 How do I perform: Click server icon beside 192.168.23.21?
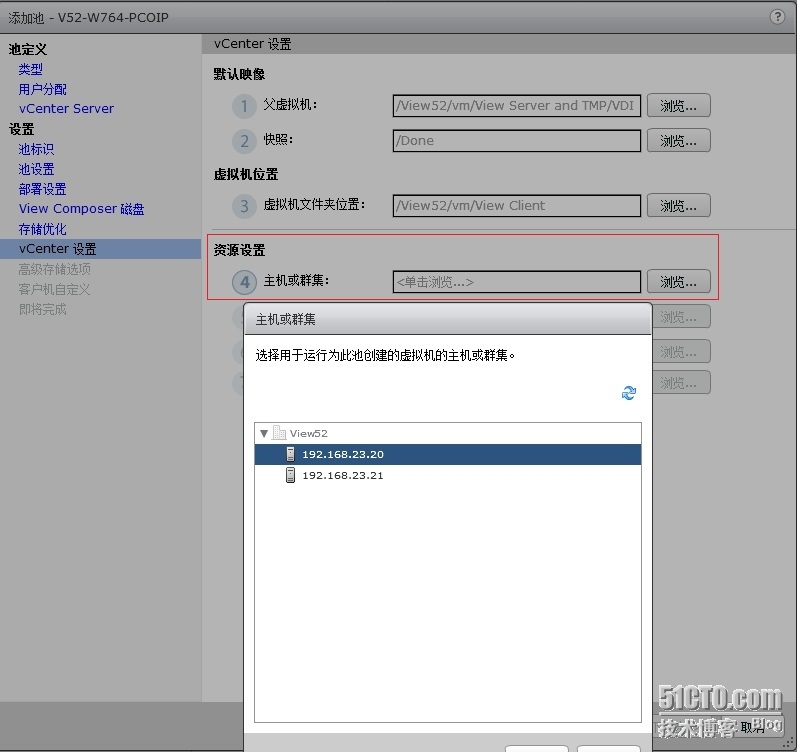coord(290,475)
